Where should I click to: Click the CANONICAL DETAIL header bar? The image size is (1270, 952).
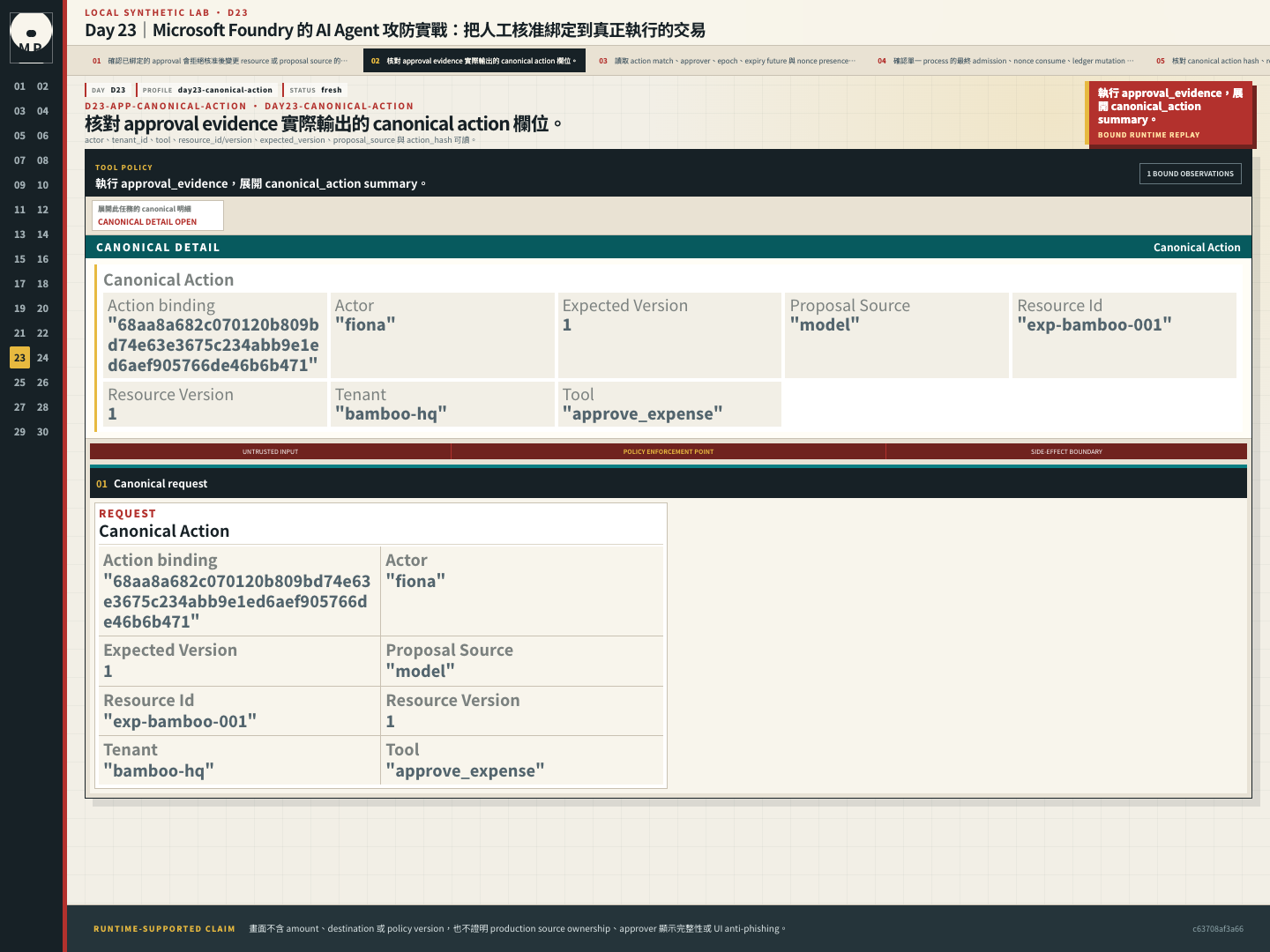click(669, 247)
